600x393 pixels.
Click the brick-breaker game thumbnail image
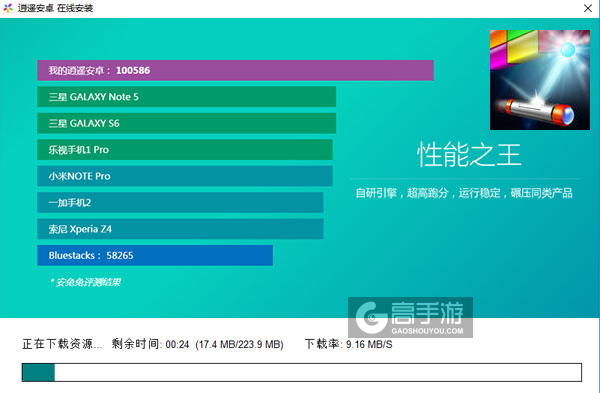tap(540, 80)
